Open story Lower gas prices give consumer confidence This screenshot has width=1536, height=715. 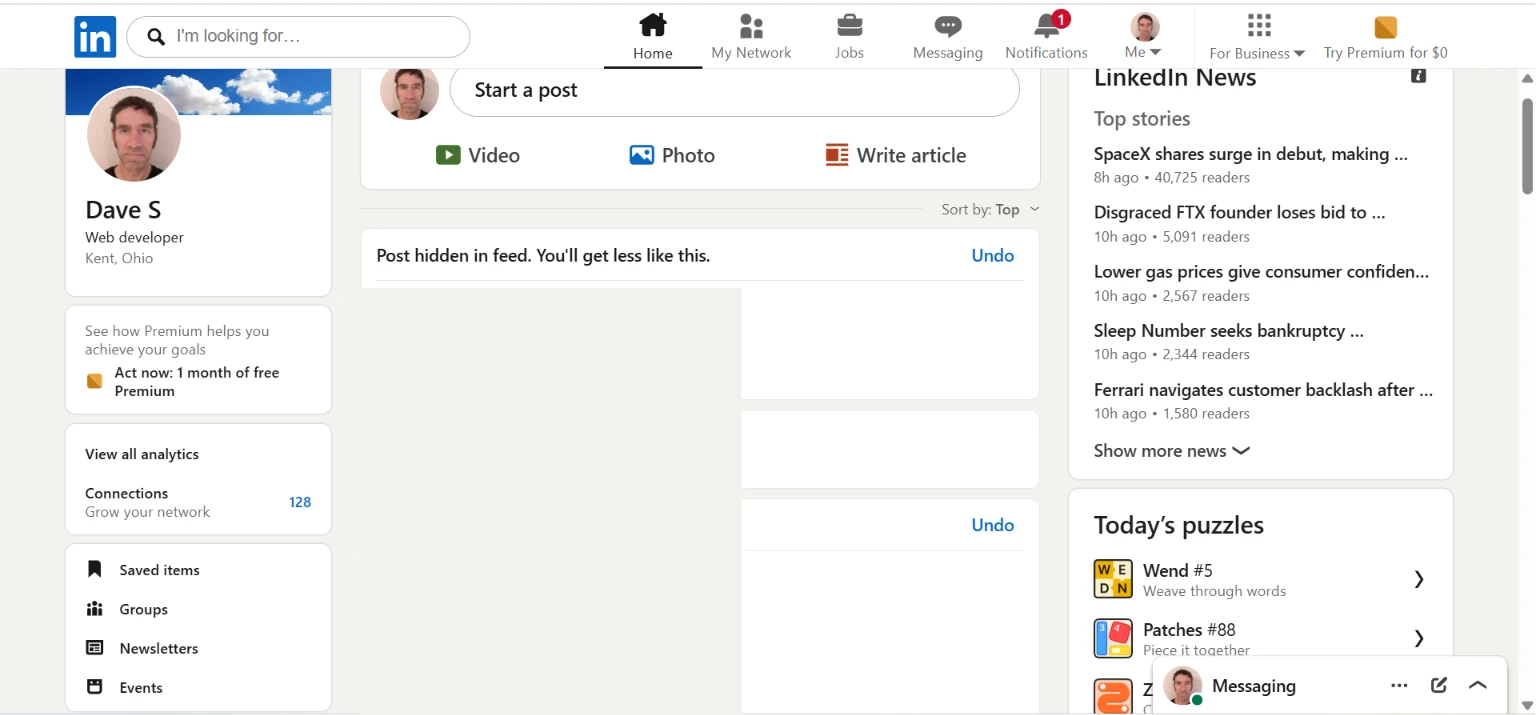pyautogui.click(x=1262, y=271)
